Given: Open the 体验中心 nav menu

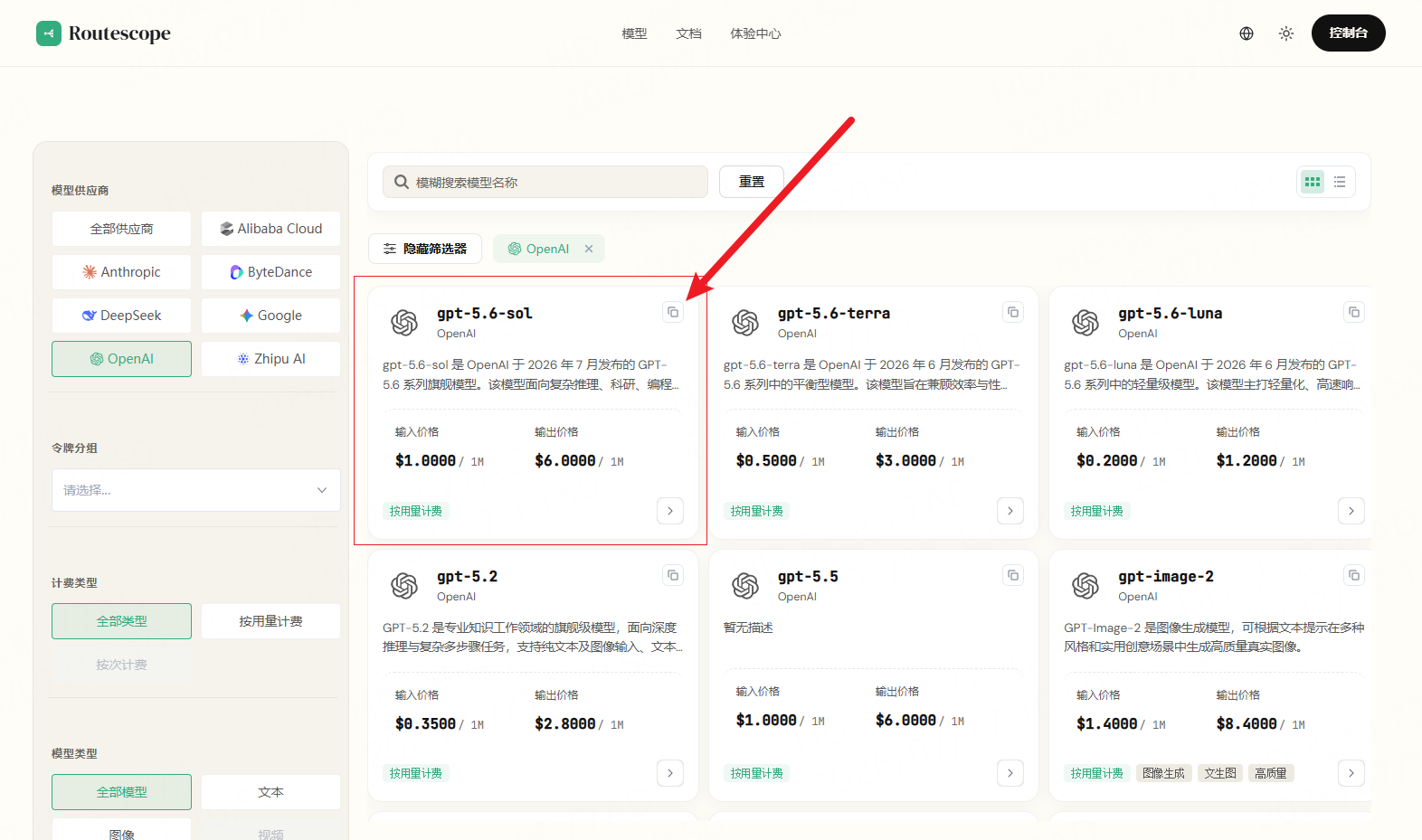Looking at the screenshot, I should click(755, 33).
